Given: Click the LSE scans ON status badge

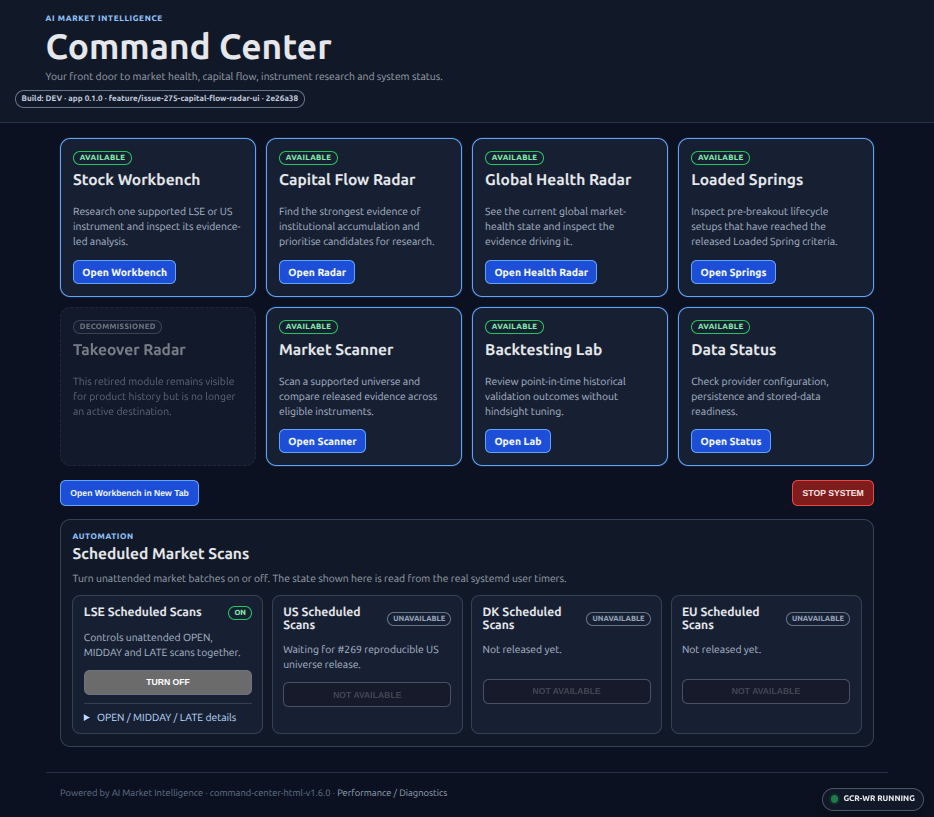Looking at the screenshot, I should pyautogui.click(x=240, y=612).
